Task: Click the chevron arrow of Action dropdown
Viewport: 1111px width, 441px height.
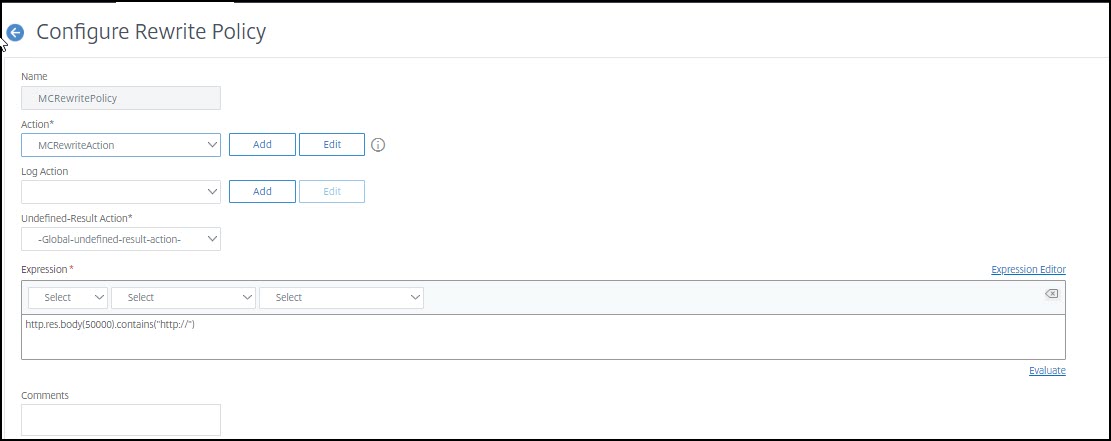Action: pos(212,145)
